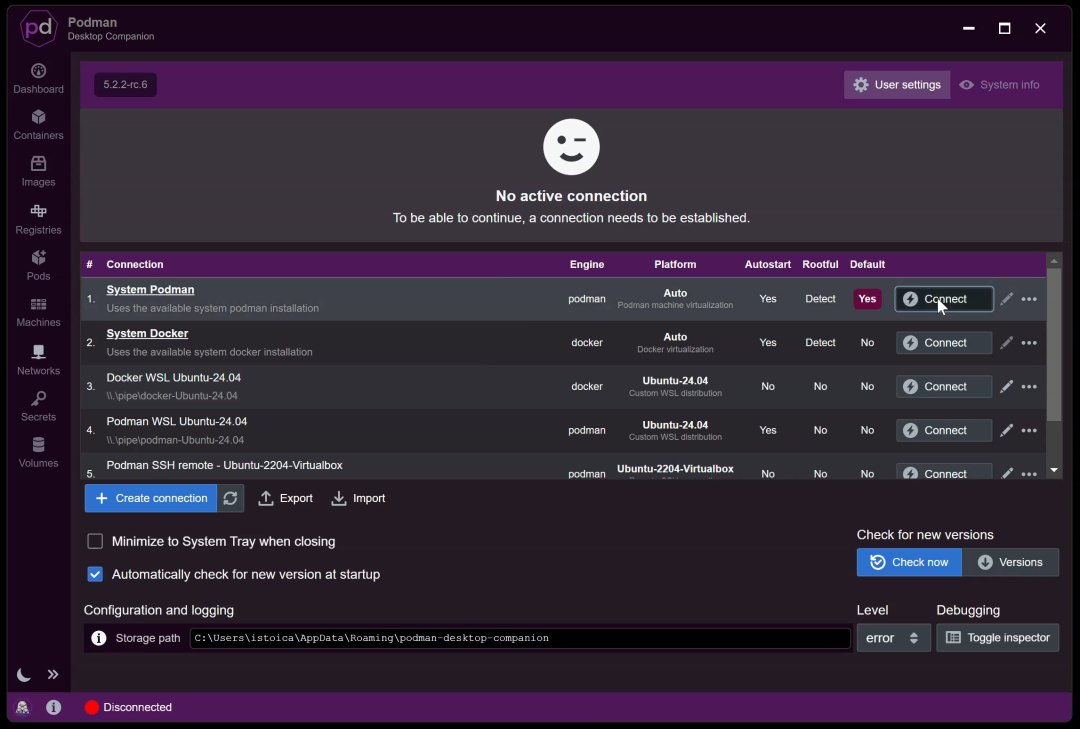1080x729 pixels.
Task: Edit System Docker connection with pencil icon
Action: point(1006,342)
